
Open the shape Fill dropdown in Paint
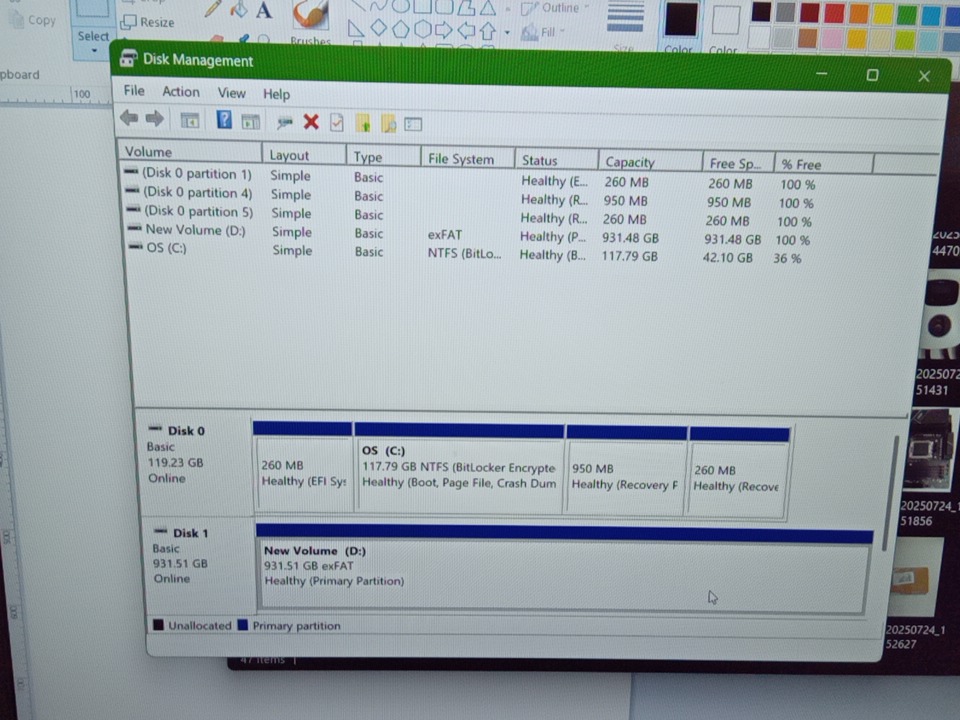point(543,32)
